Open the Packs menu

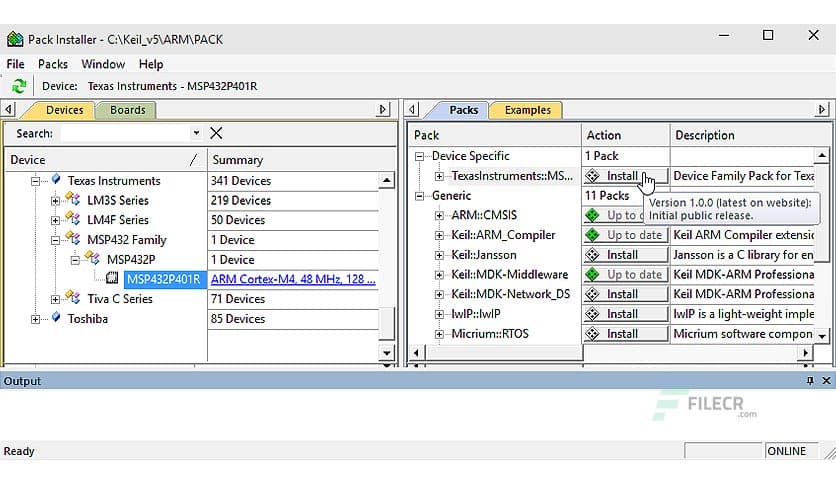(x=52, y=64)
